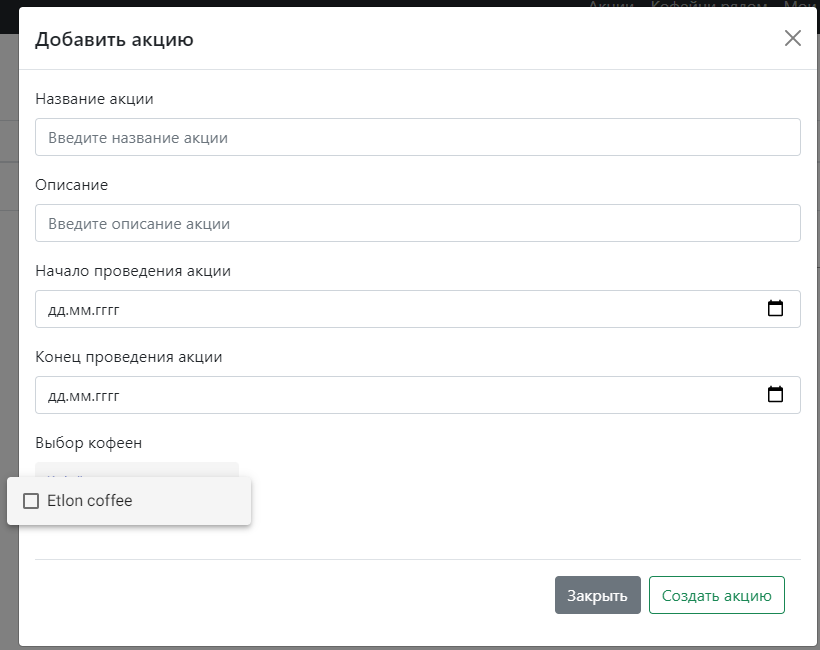Select the year segment of end date

click(x=105, y=396)
